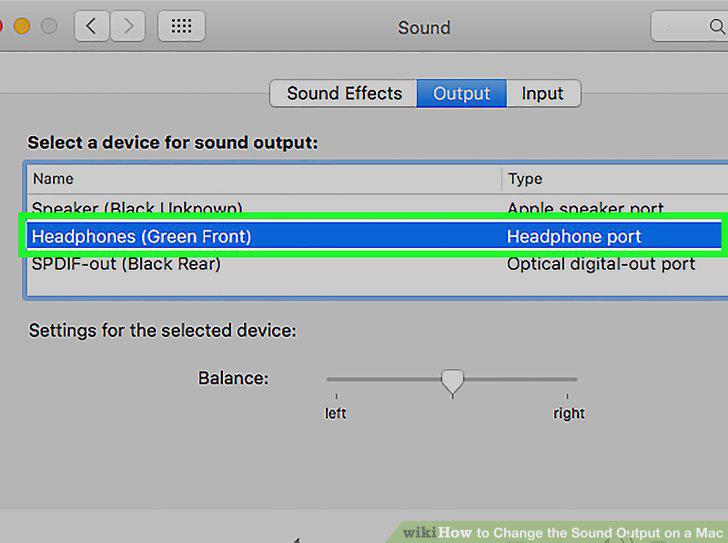The height and width of the screenshot is (543, 728).
Task: Click the Balance slider thumb
Action: coord(452,383)
